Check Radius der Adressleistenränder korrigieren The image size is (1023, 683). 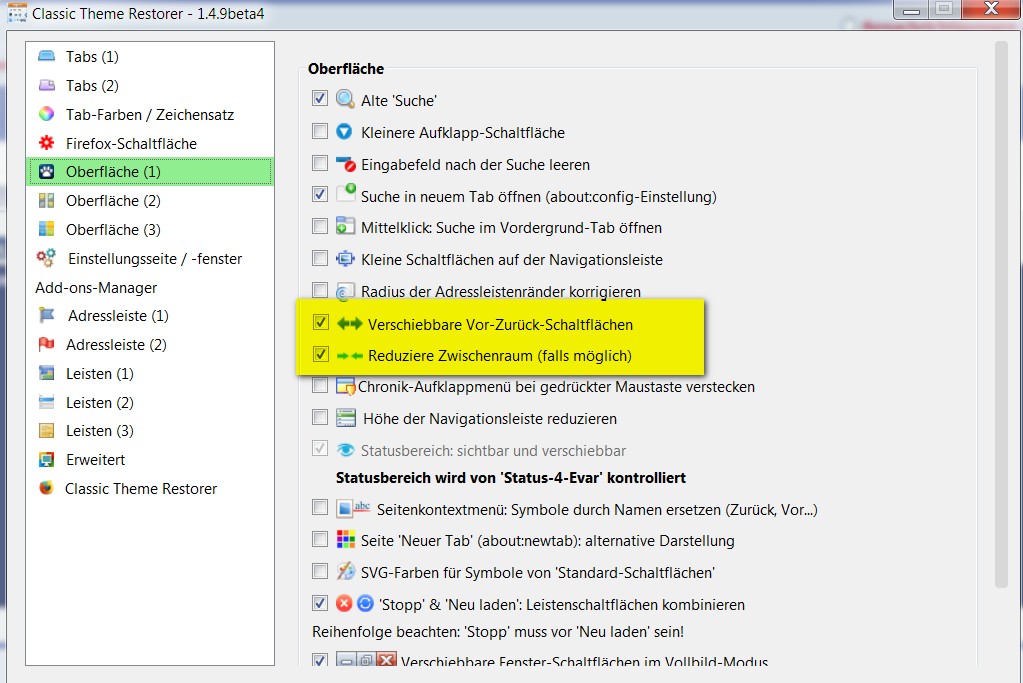click(x=320, y=290)
